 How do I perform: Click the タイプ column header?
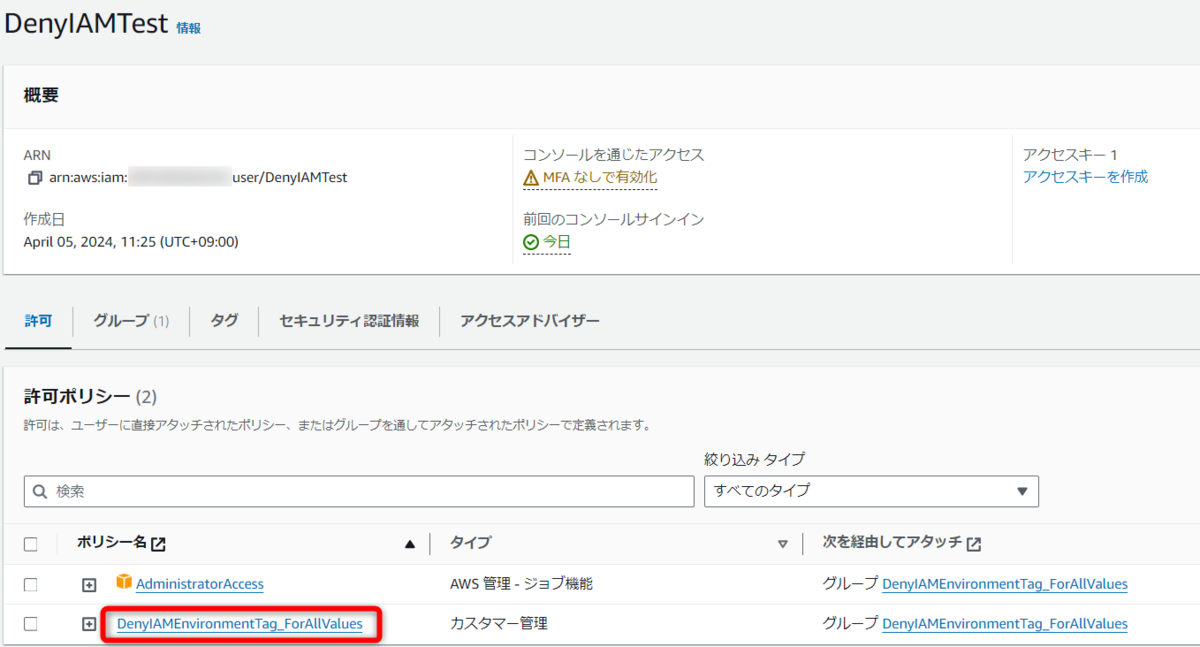470,543
